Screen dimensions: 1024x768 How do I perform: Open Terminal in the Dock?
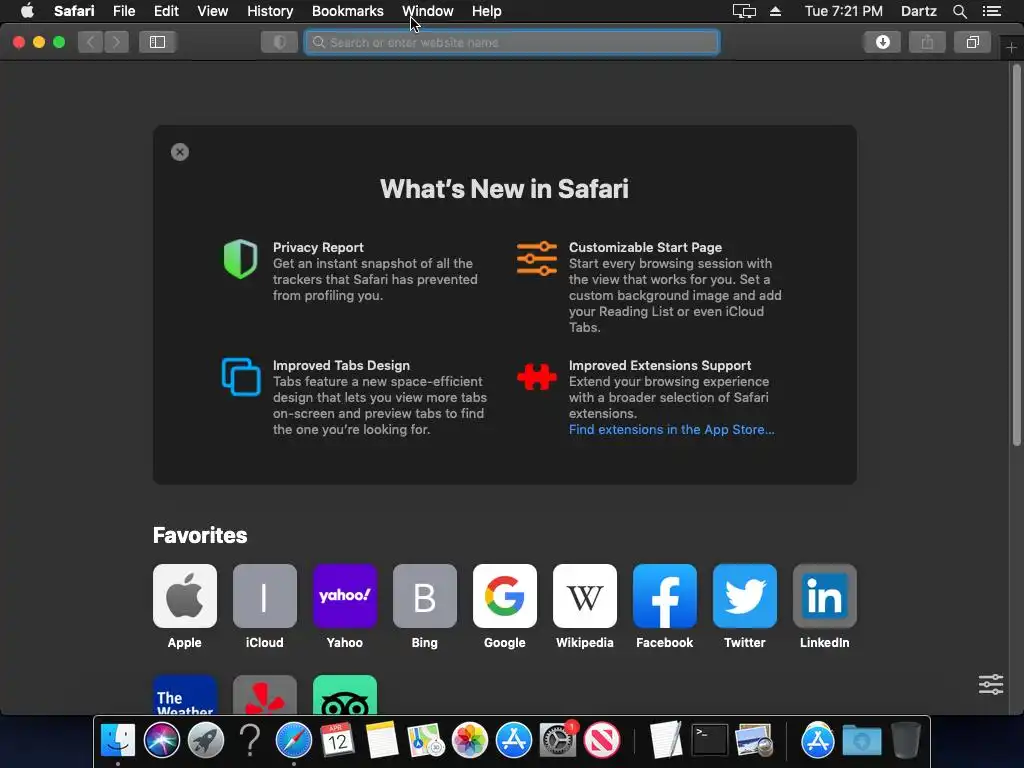coord(710,740)
